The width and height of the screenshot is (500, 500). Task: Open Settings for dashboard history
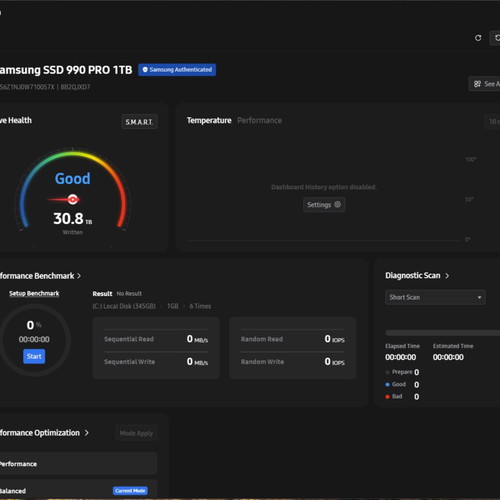(x=324, y=205)
